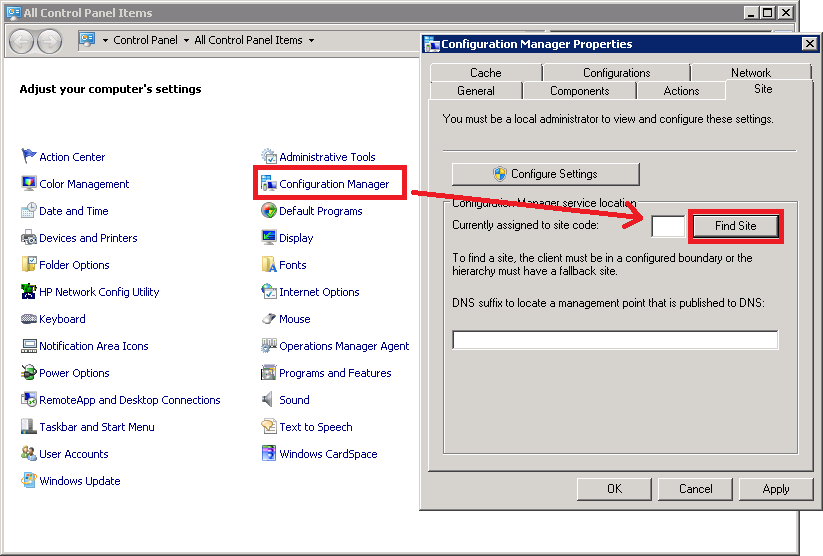
Task: Confirm with the OK button
Action: [x=614, y=489]
